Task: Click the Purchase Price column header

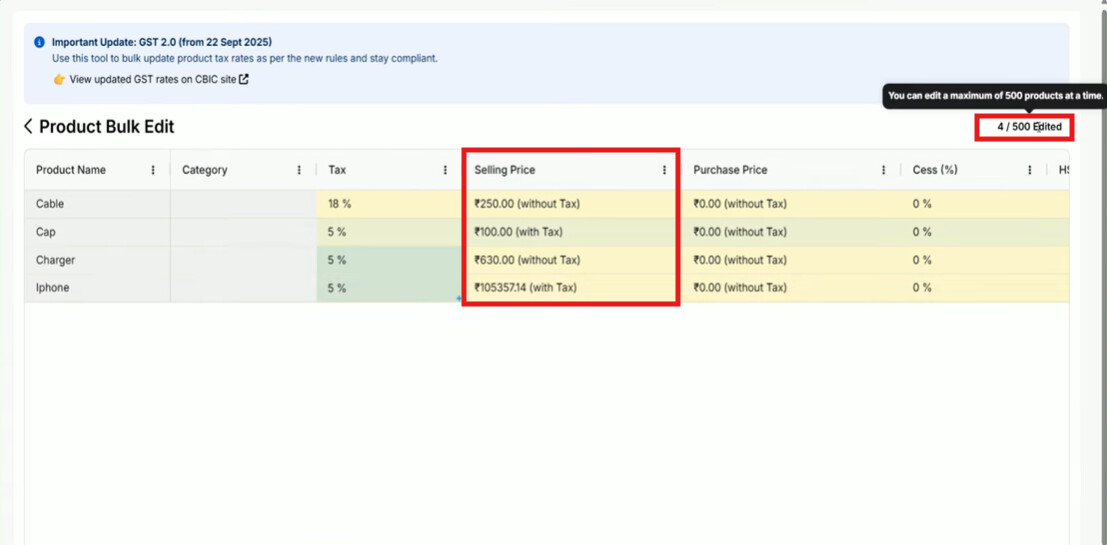Action: (x=730, y=170)
